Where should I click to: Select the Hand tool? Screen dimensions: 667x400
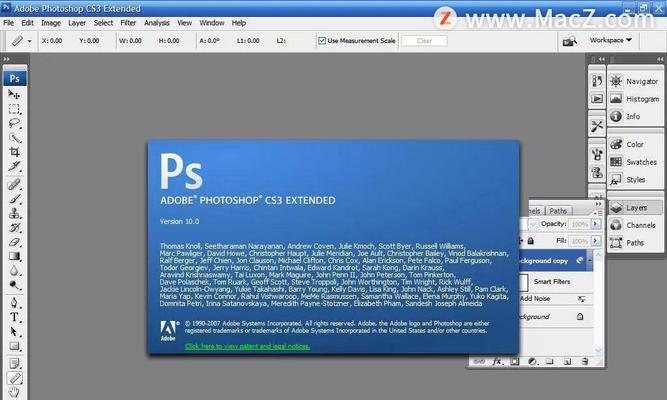pos(14,392)
